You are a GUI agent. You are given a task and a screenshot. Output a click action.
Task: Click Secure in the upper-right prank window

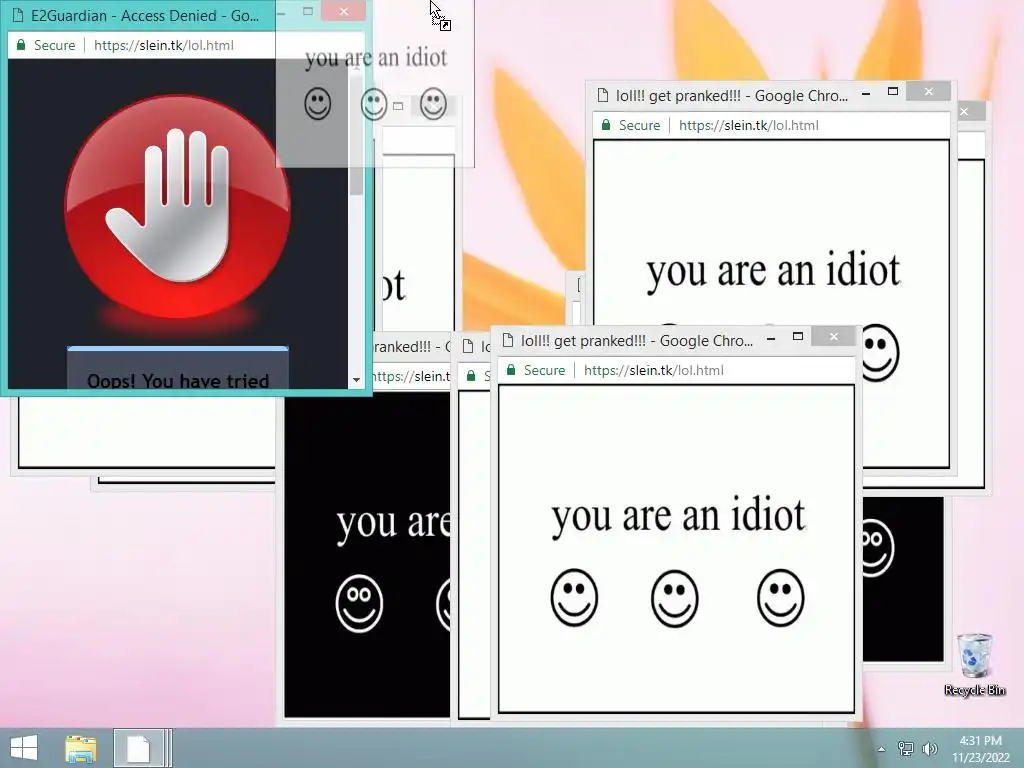click(639, 125)
